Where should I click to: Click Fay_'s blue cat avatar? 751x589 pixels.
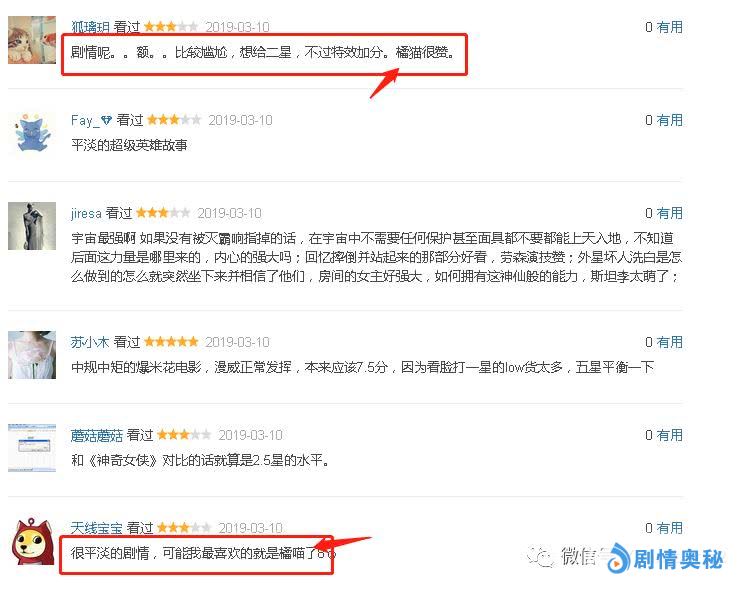[x=32, y=133]
